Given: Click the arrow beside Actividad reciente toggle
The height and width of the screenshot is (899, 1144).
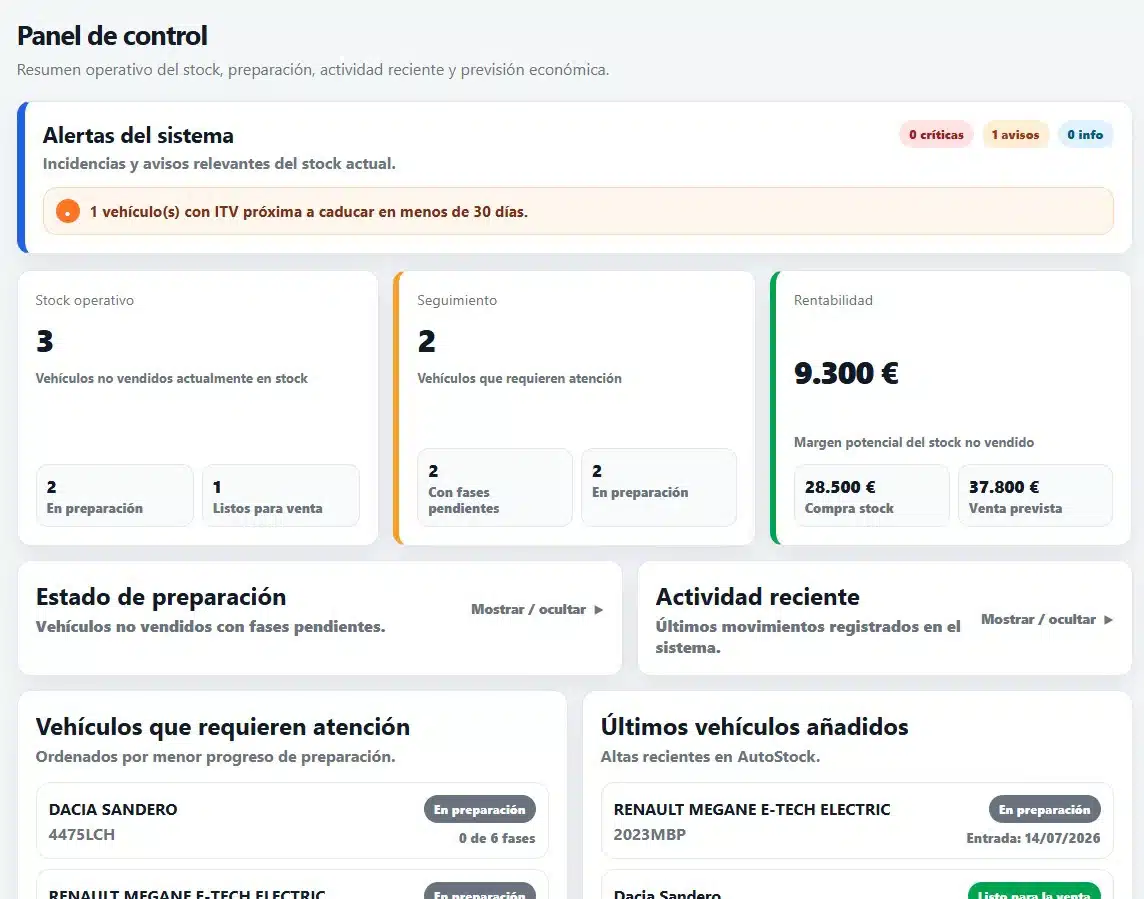Looking at the screenshot, I should (x=1108, y=620).
